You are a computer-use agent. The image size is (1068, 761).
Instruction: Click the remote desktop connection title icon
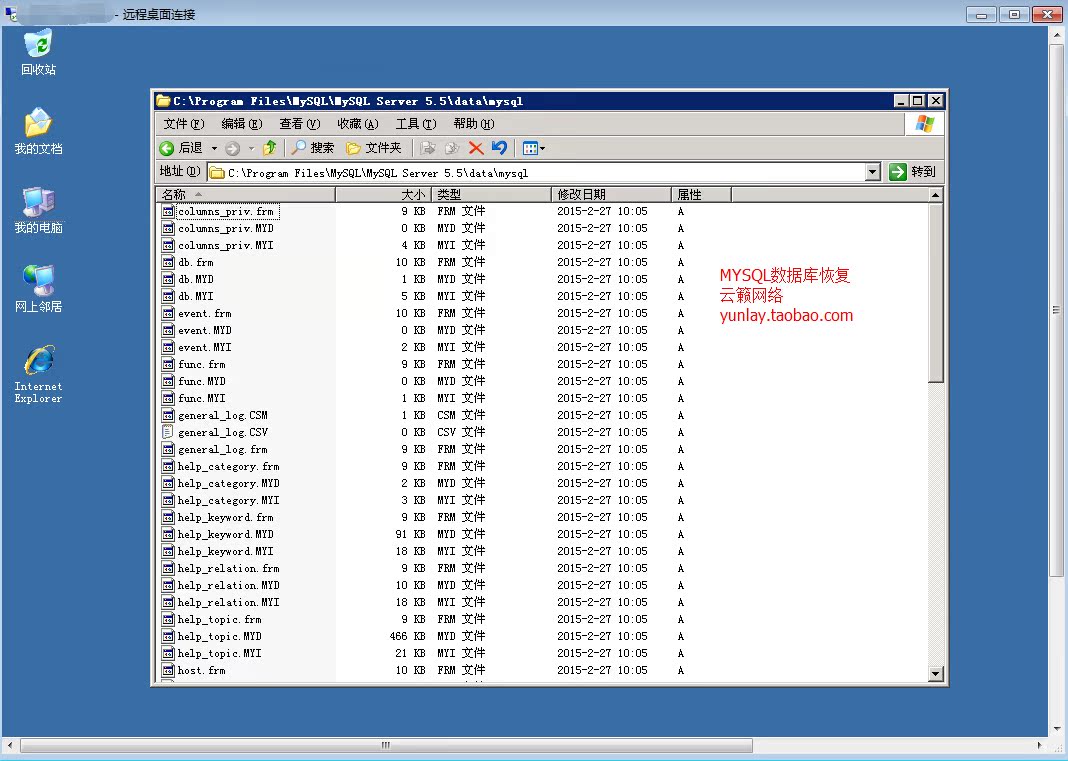click(x=11, y=14)
